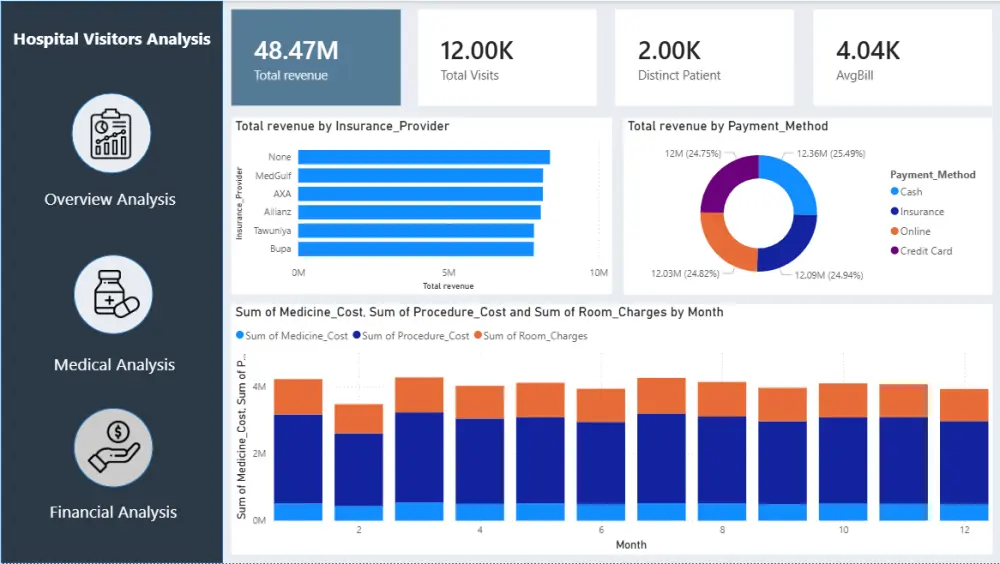Click the MedGulf revenue bar
Image resolution: width=1000 pixels, height=564 pixels.
click(x=421, y=175)
